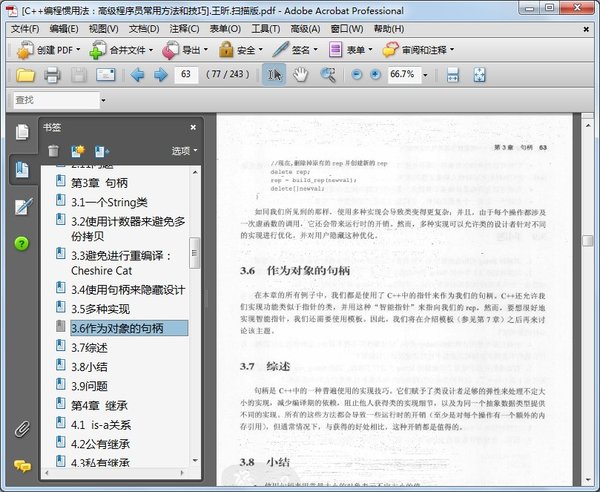The height and width of the screenshot is (492, 600).
Task: Expand the 选项 bookmark options dropdown
Action: pos(184,151)
